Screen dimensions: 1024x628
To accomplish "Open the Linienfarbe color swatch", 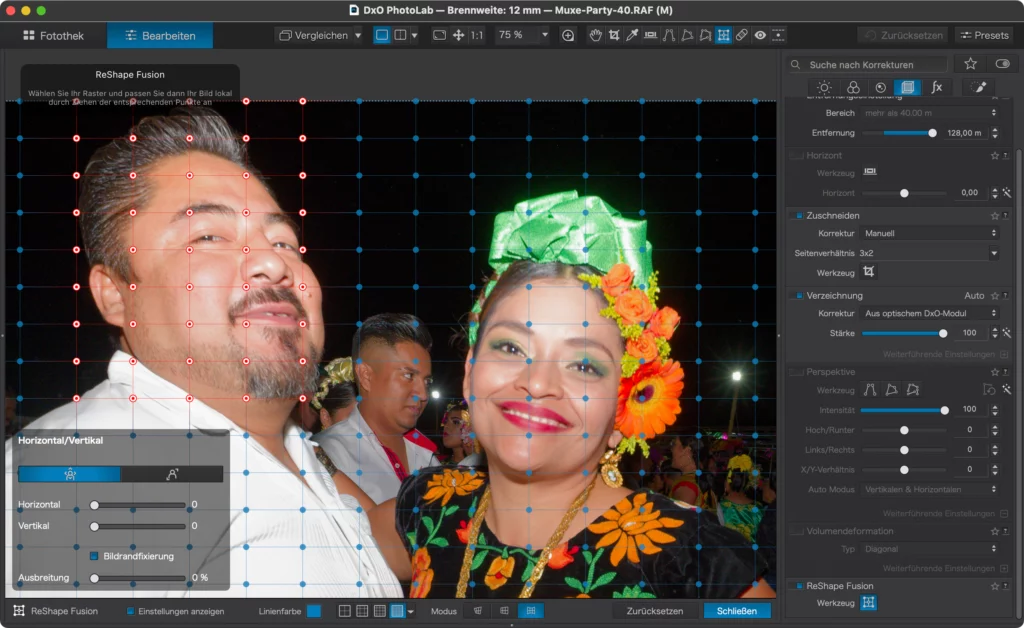I will (x=314, y=611).
